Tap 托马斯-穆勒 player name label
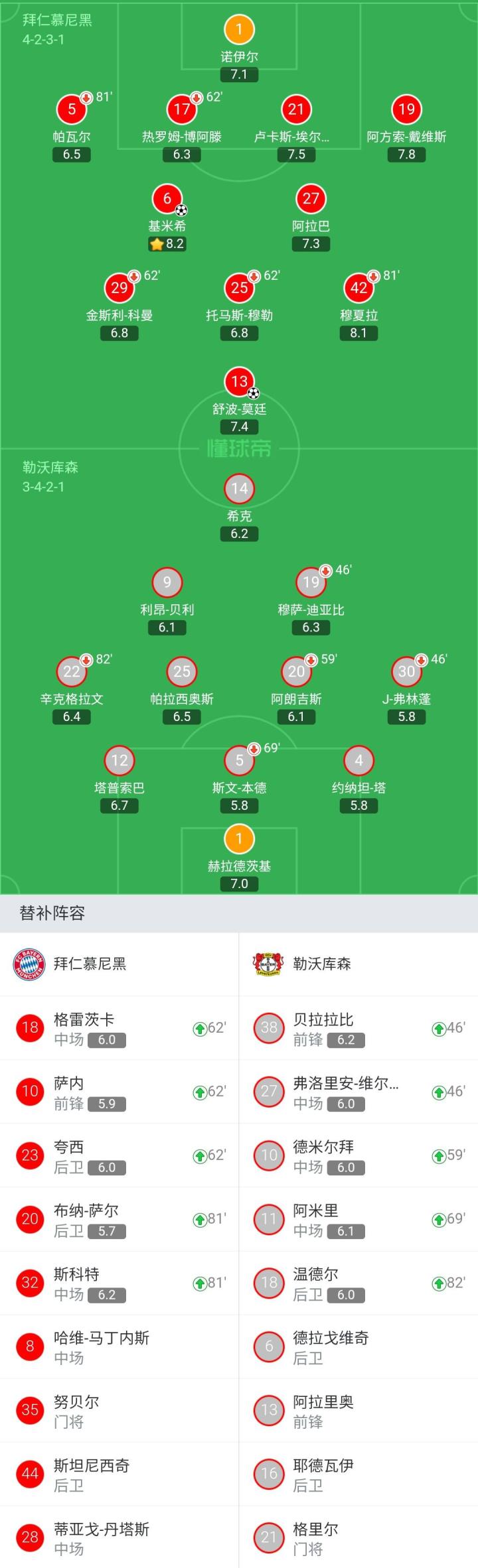This screenshot has width=478, height=1568. pos(239,315)
